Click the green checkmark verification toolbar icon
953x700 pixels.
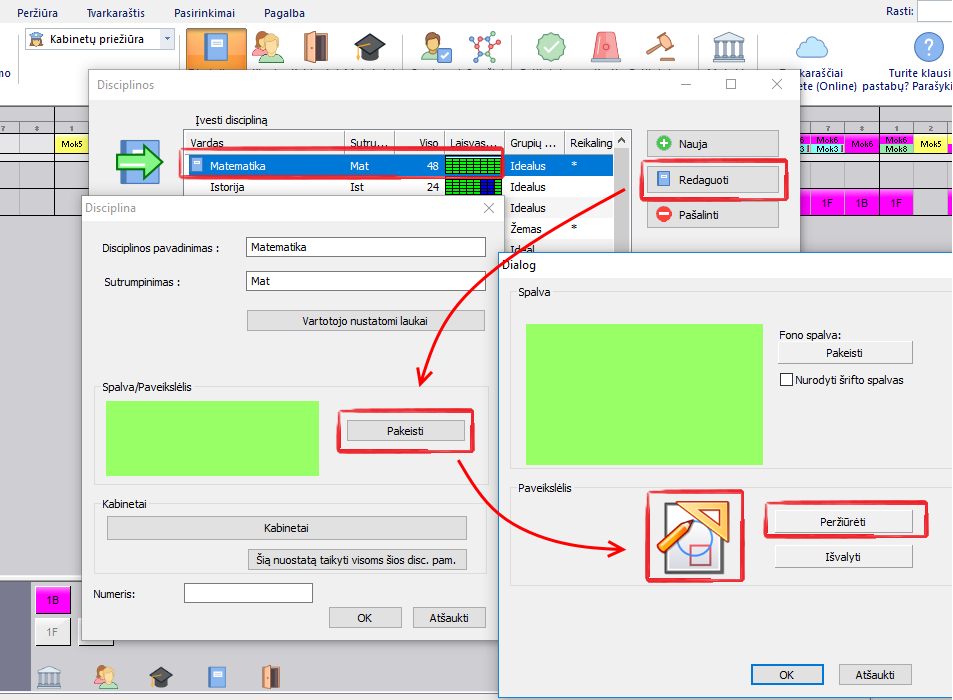pyautogui.click(x=549, y=49)
